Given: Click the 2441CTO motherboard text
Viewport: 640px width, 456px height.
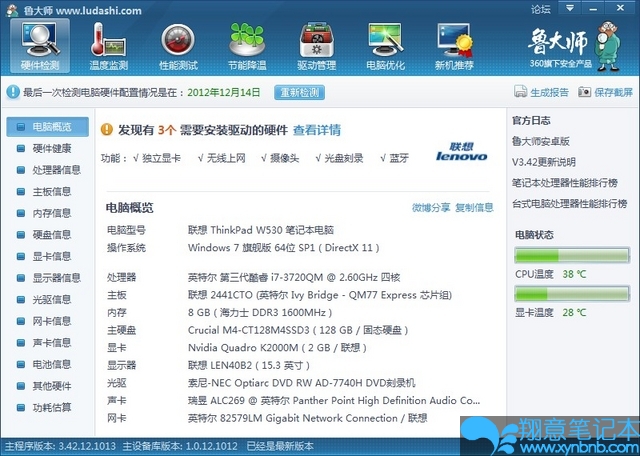Looking at the screenshot, I should [320, 295].
